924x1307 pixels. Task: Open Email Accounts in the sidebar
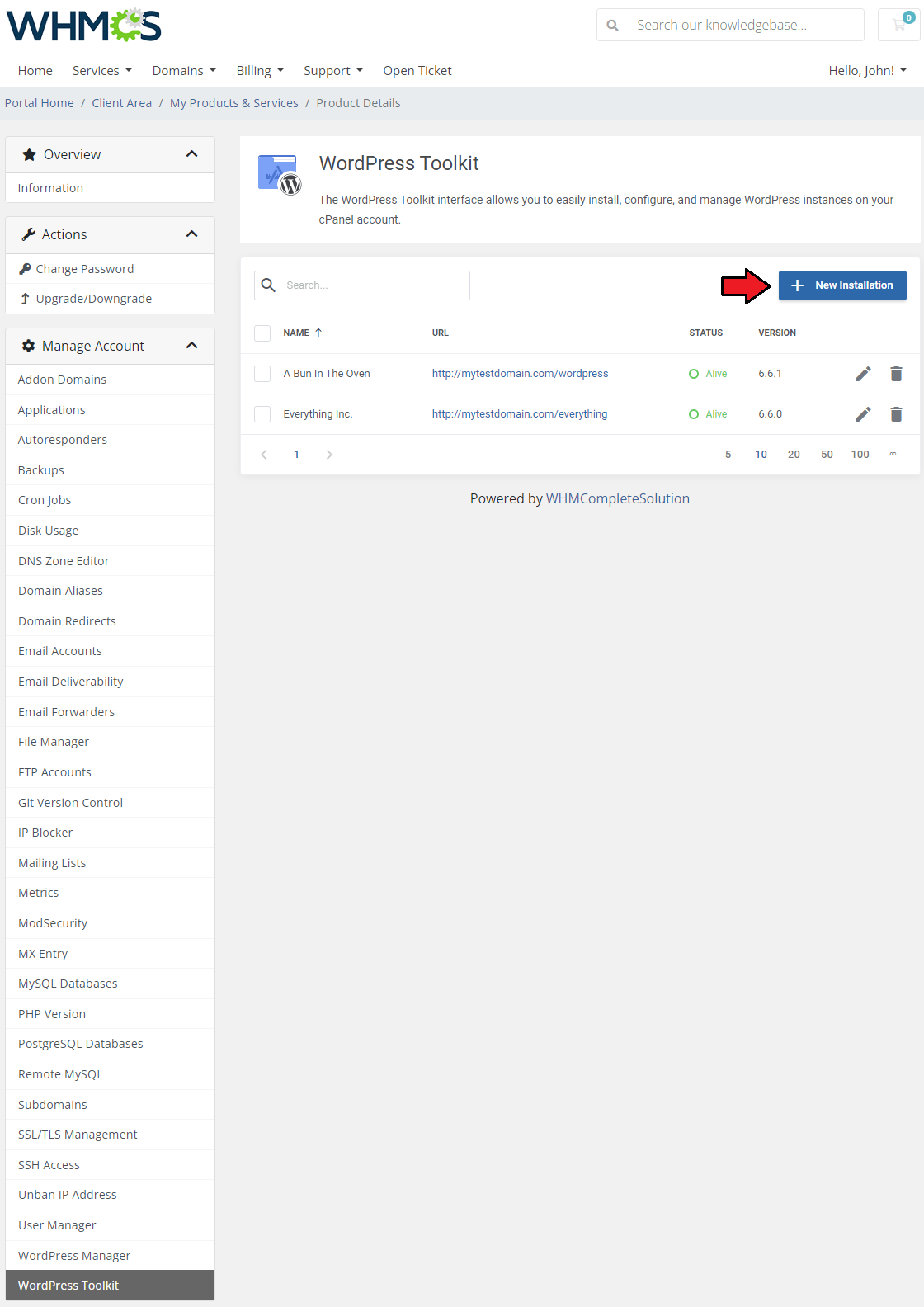tap(110, 651)
